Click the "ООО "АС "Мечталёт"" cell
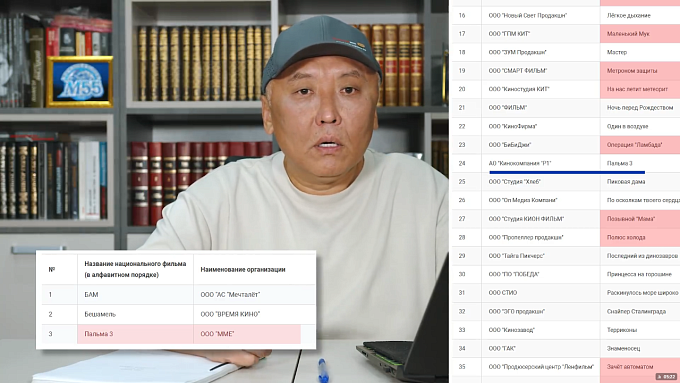This screenshot has width=680, height=383. pyautogui.click(x=254, y=295)
